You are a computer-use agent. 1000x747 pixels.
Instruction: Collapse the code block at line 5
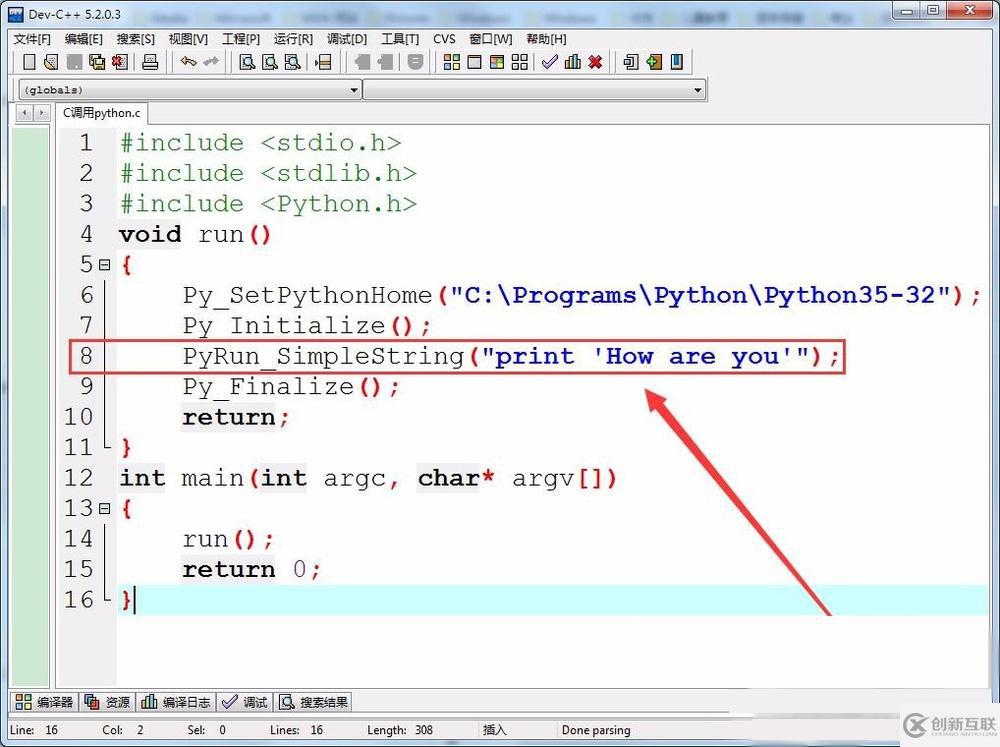pos(105,264)
